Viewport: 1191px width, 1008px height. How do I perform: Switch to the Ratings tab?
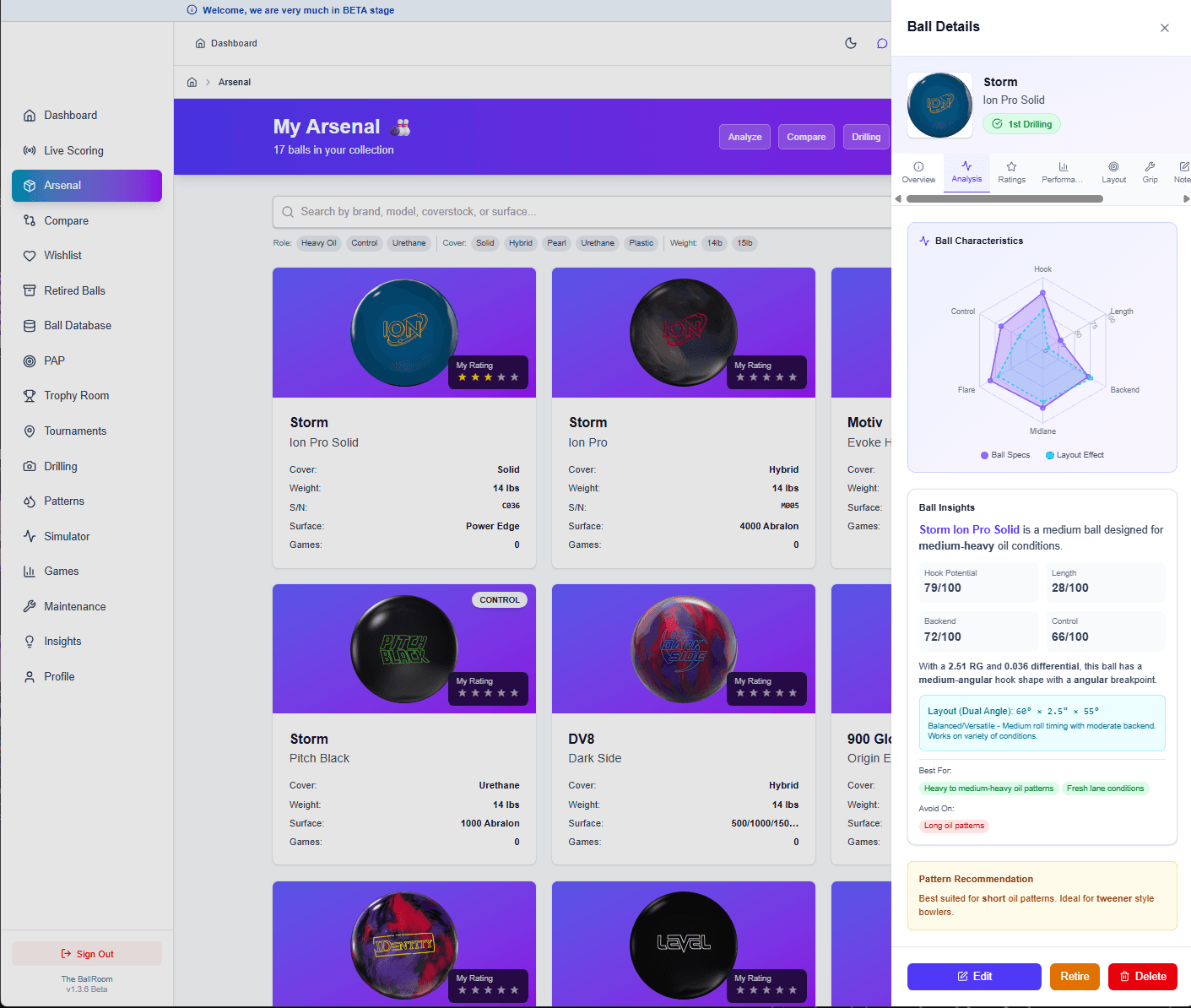[1011, 172]
